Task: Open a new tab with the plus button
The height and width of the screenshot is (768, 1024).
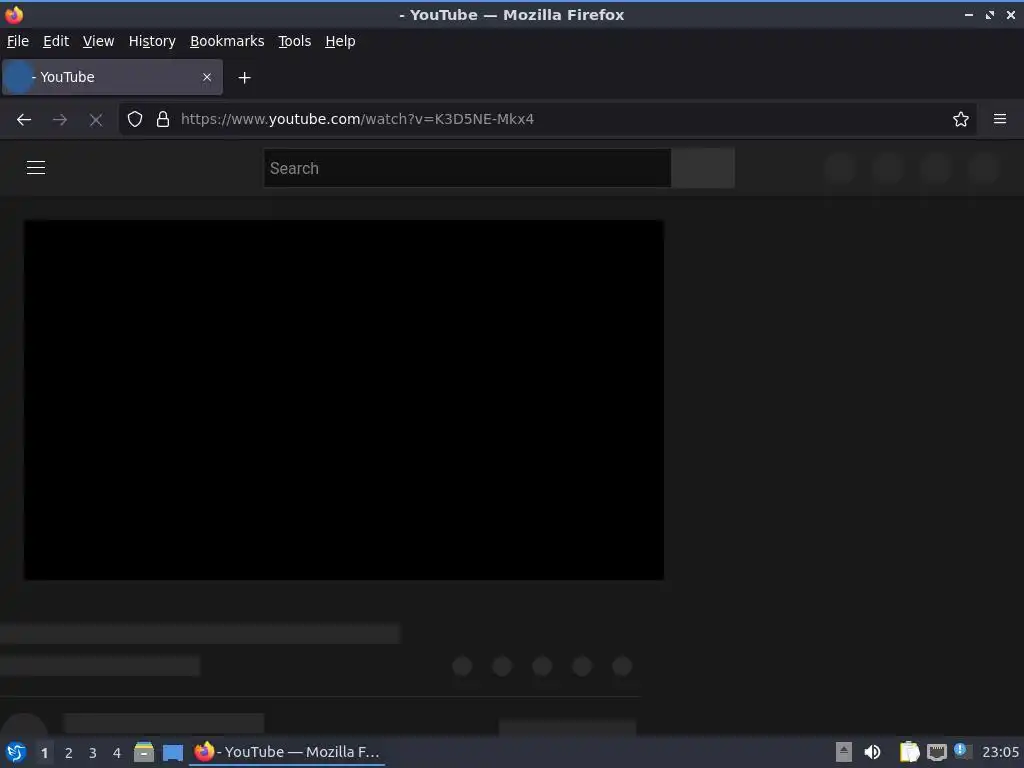Action: coord(244,78)
